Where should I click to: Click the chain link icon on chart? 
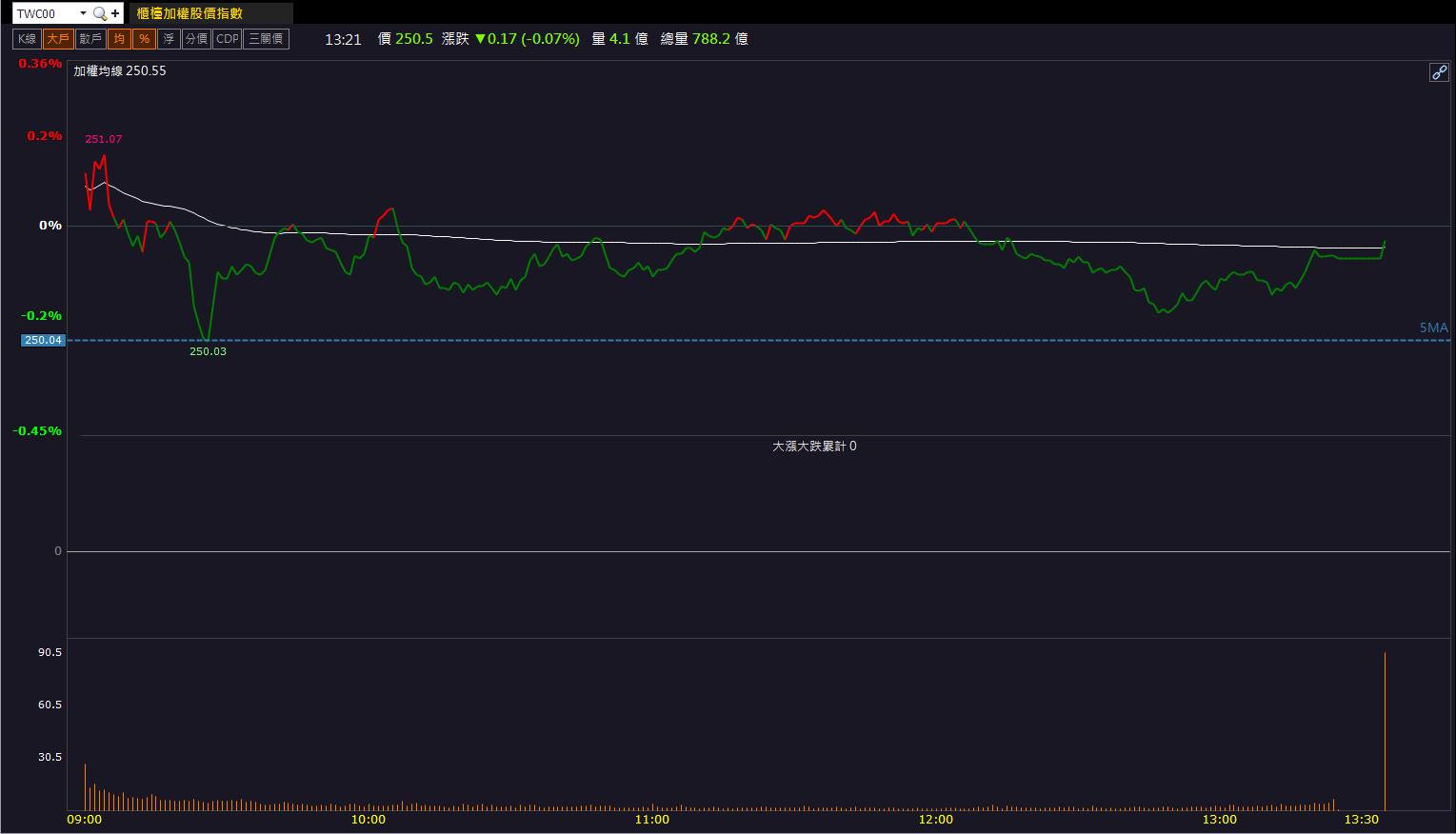pos(1439,72)
